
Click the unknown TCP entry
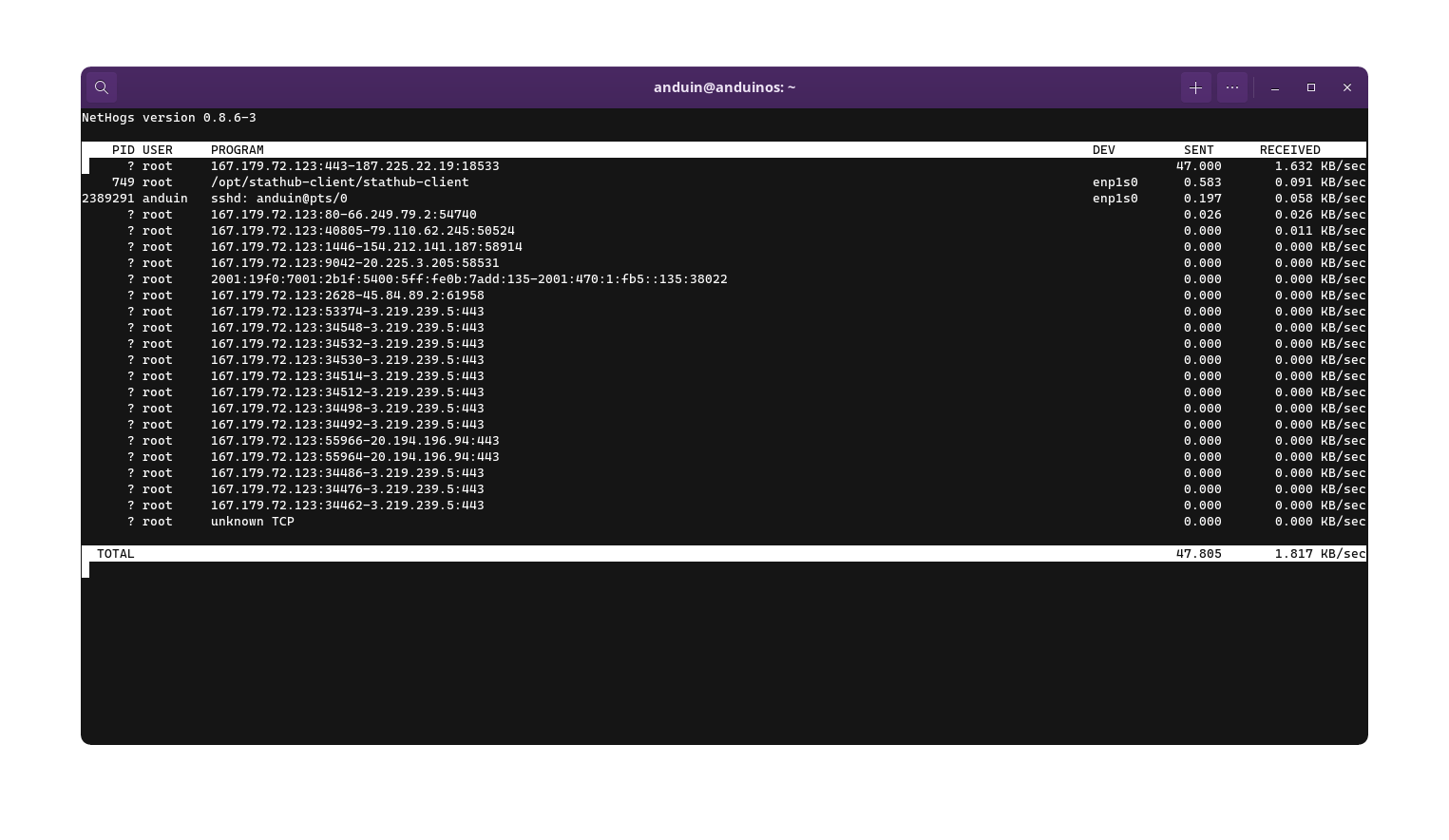pyautogui.click(x=252, y=522)
